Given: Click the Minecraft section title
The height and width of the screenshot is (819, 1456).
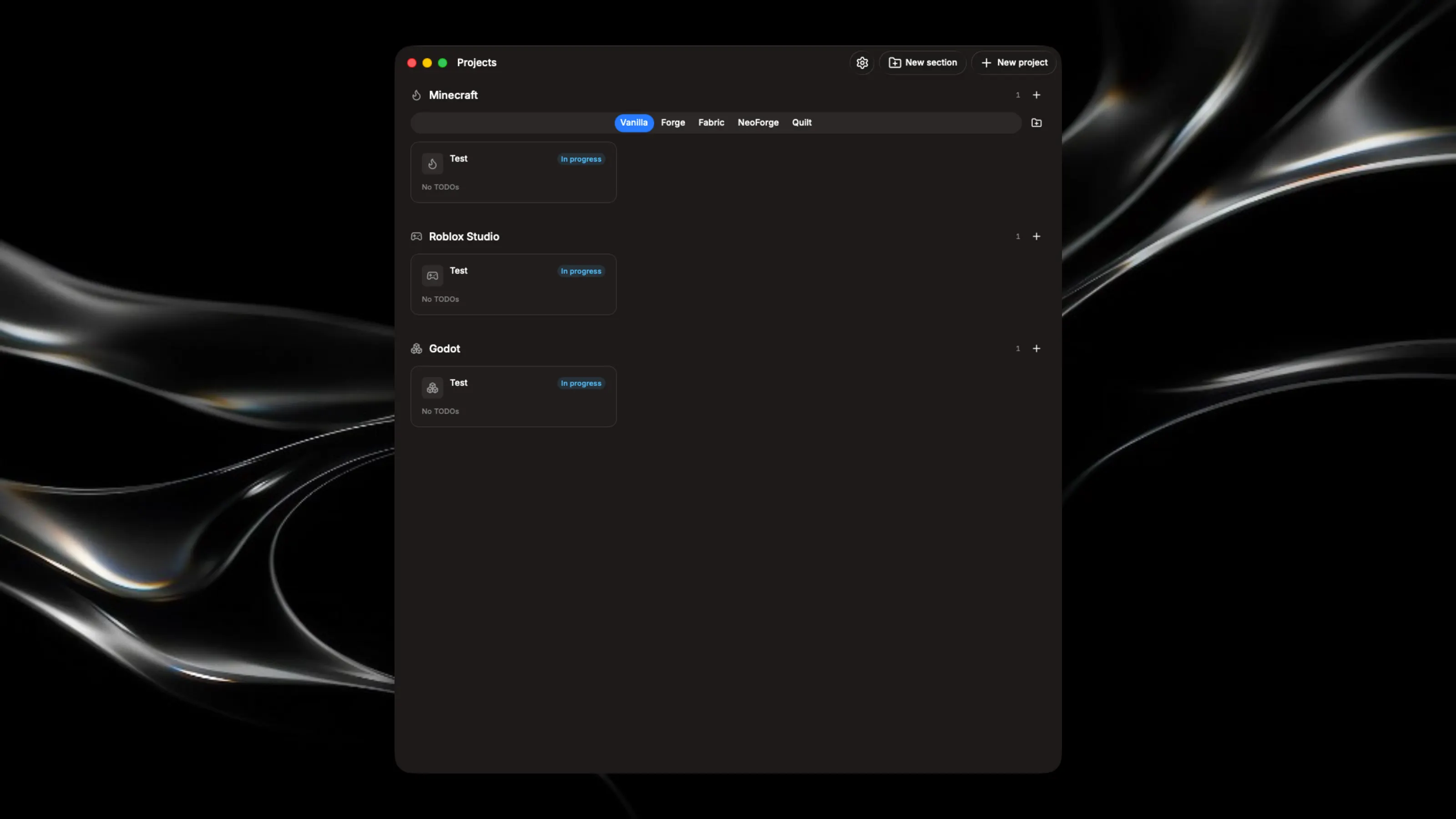Looking at the screenshot, I should [x=453, y=95].
